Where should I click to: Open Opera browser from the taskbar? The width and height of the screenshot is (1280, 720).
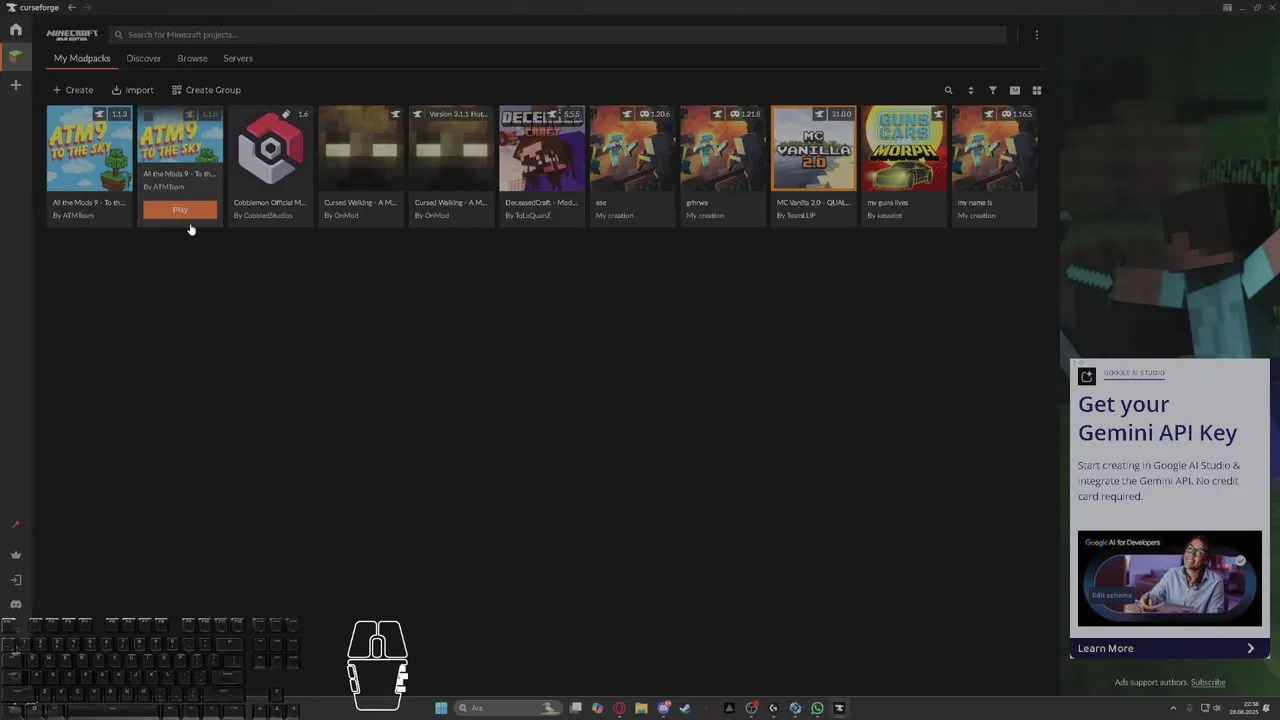[619, 708]
